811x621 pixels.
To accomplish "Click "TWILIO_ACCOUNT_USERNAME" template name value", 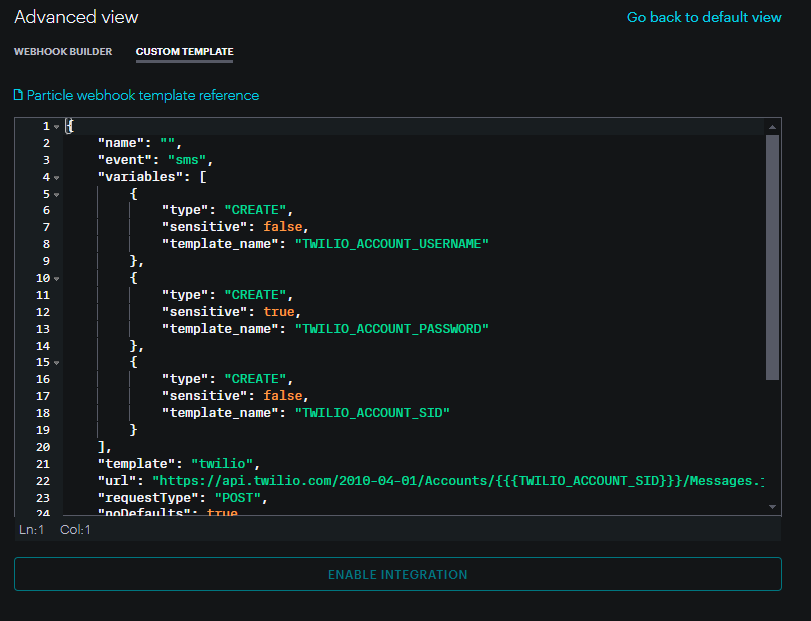I will point(392,244).
